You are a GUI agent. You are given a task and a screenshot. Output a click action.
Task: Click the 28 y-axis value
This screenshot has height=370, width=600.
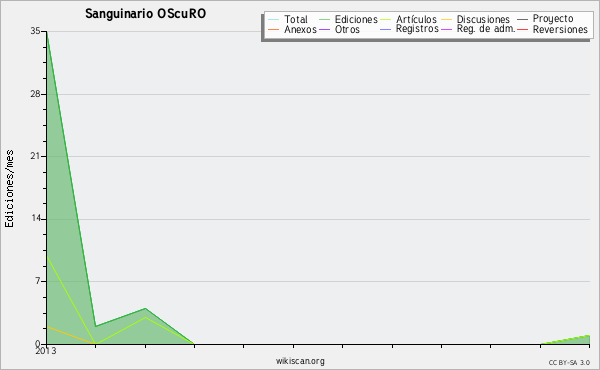coord(35,94)
